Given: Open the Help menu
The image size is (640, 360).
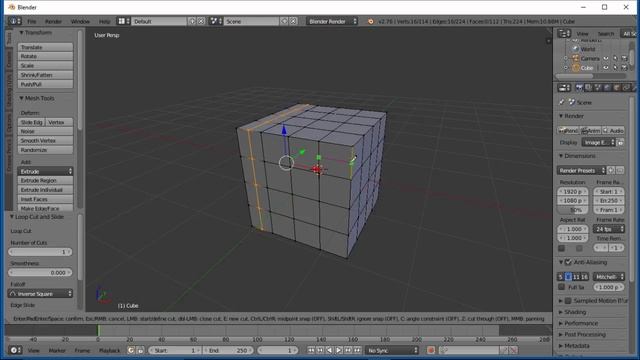Looking at the screenshot, I should tap(104, 21).
